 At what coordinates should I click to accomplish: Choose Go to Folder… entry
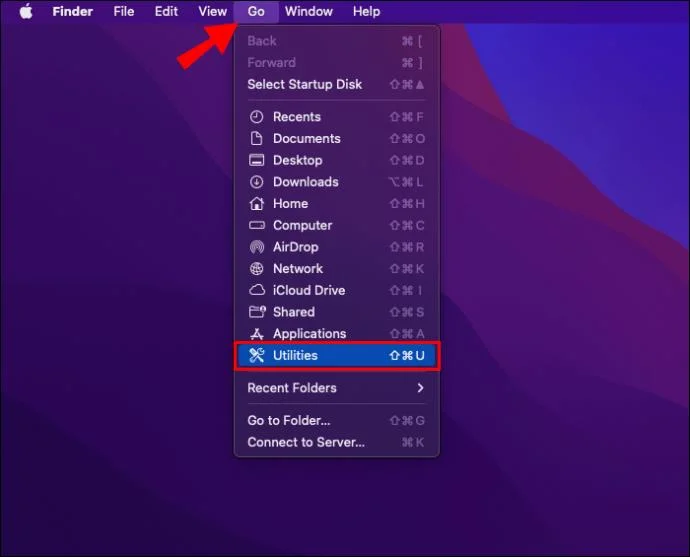point(337,420)
